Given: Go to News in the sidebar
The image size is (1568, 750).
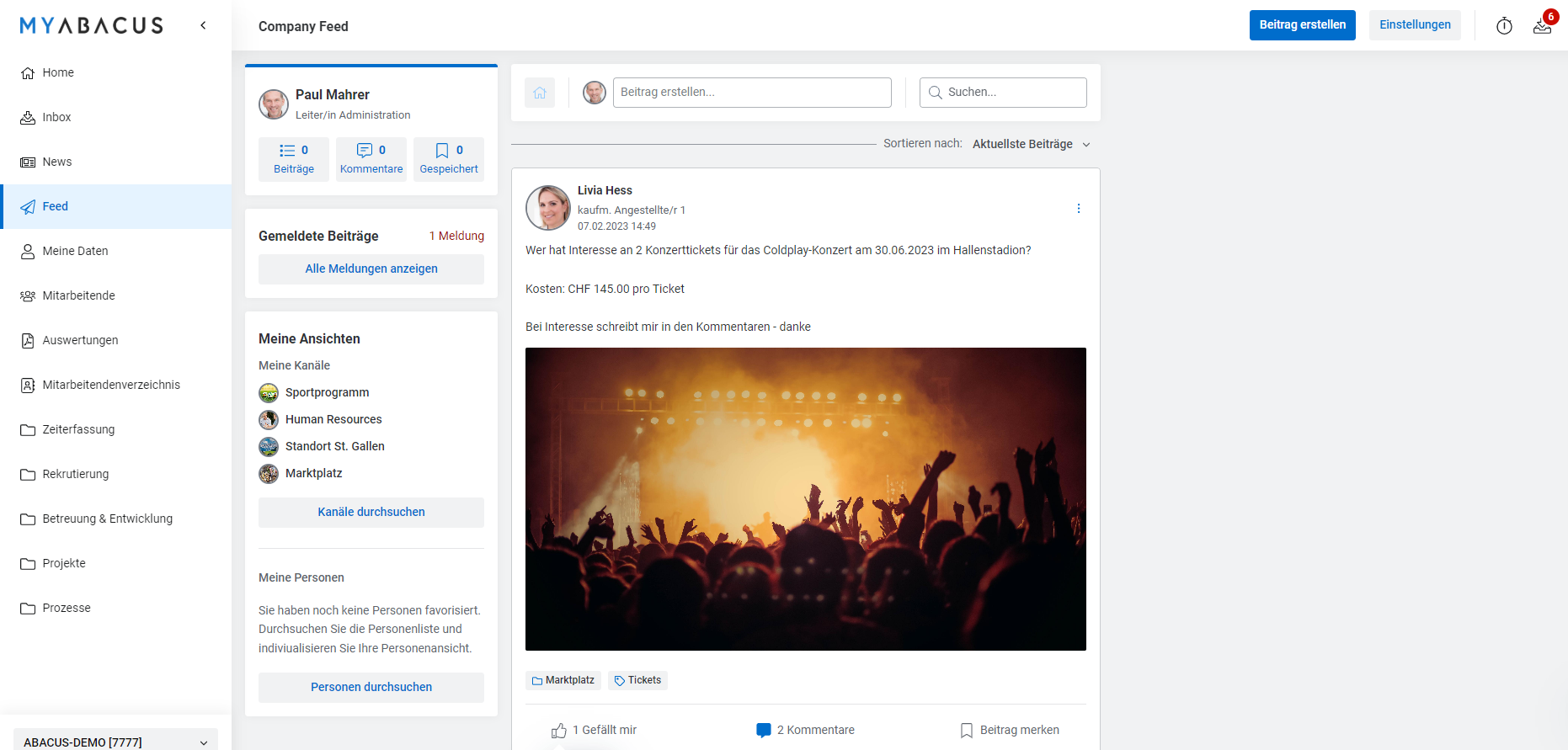Looking at the screenshot, I should tap(115, 162).
